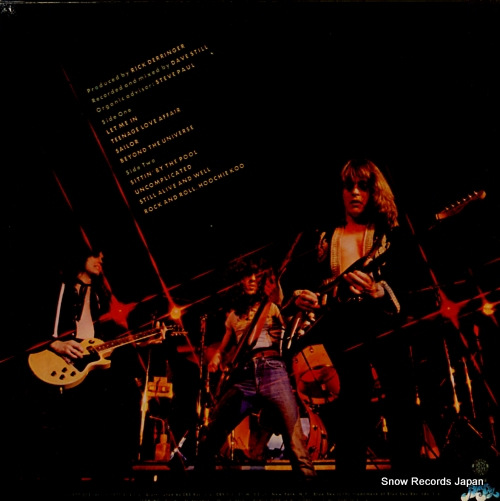Screen dimensions: 500x501
Task: Click 'Organic advisor: Steve Paul' credit
Action: pos(146,87)
